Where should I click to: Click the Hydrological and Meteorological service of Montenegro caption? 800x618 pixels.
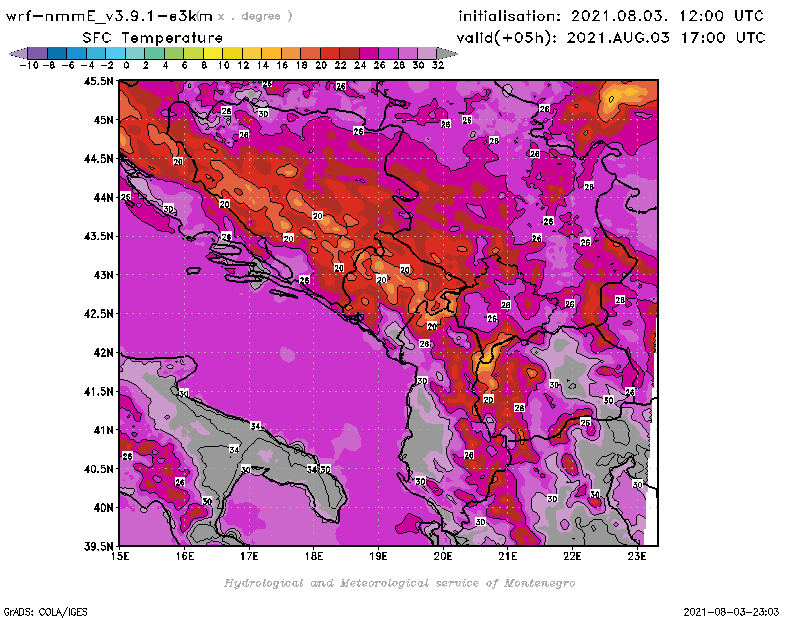click(x=399, y=583)
